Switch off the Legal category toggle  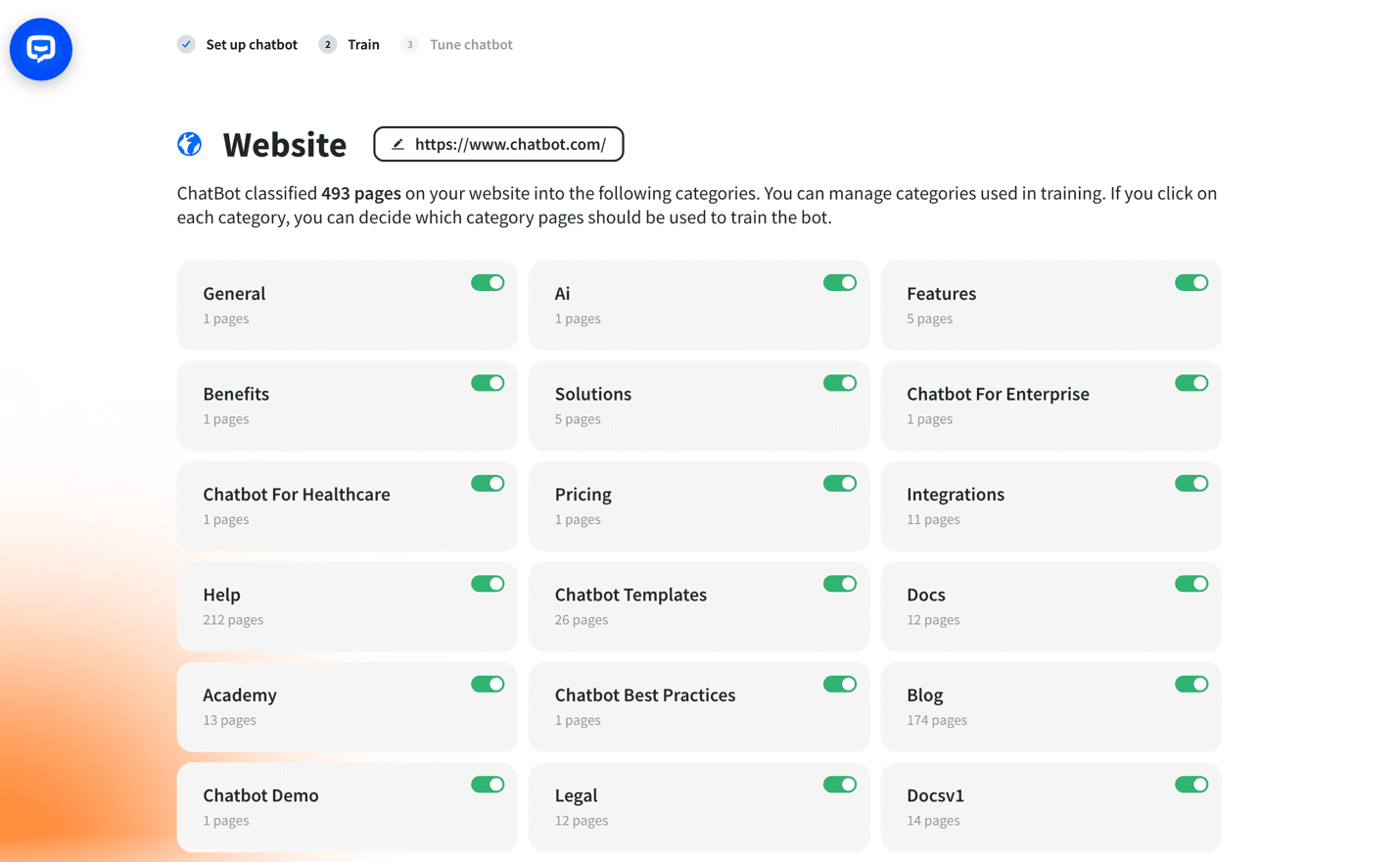click(x=840, y=785)
